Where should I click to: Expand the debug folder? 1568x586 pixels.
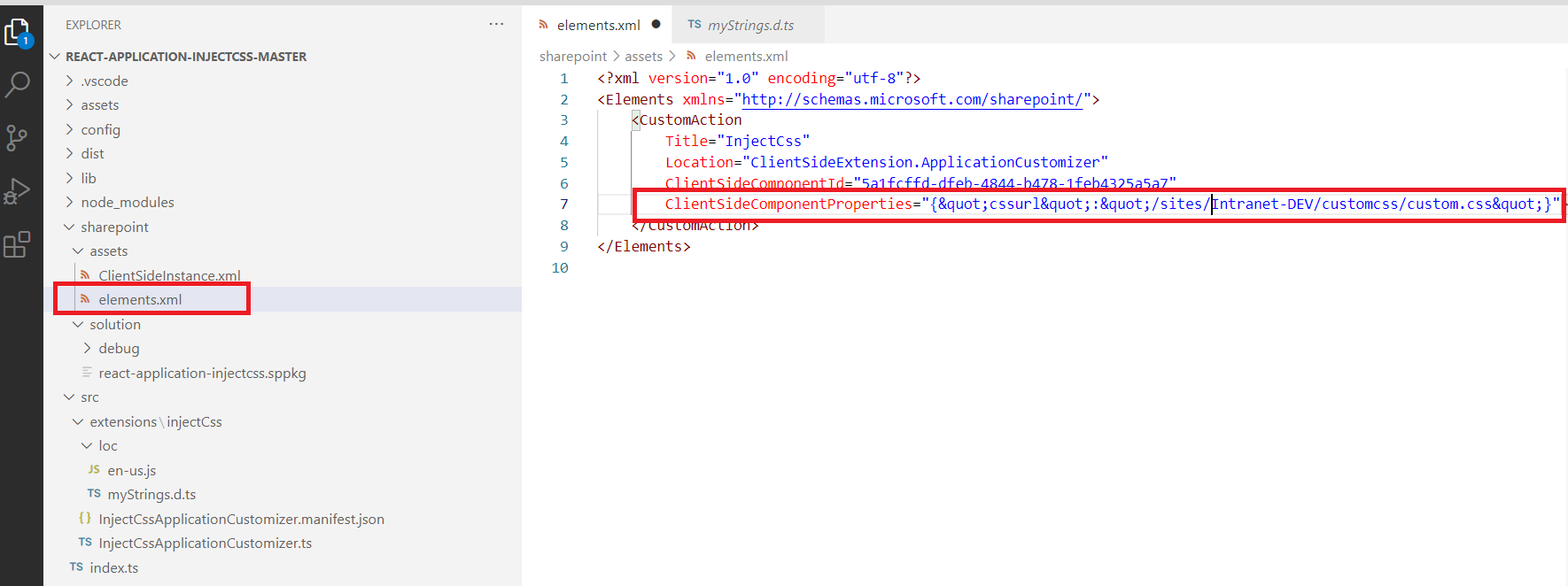pyautogui.click(x=119, y=349)
